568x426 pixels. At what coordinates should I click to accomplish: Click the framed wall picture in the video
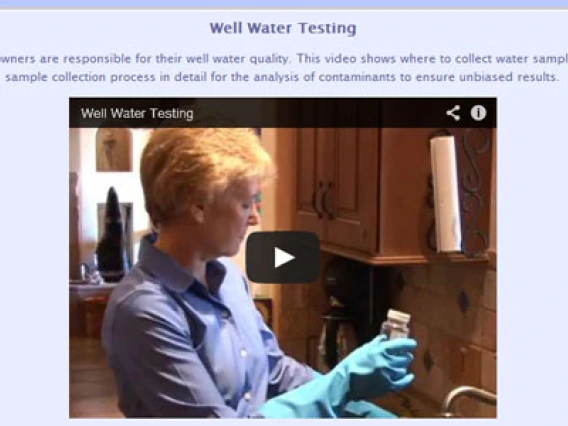click(x=114, y=150)
